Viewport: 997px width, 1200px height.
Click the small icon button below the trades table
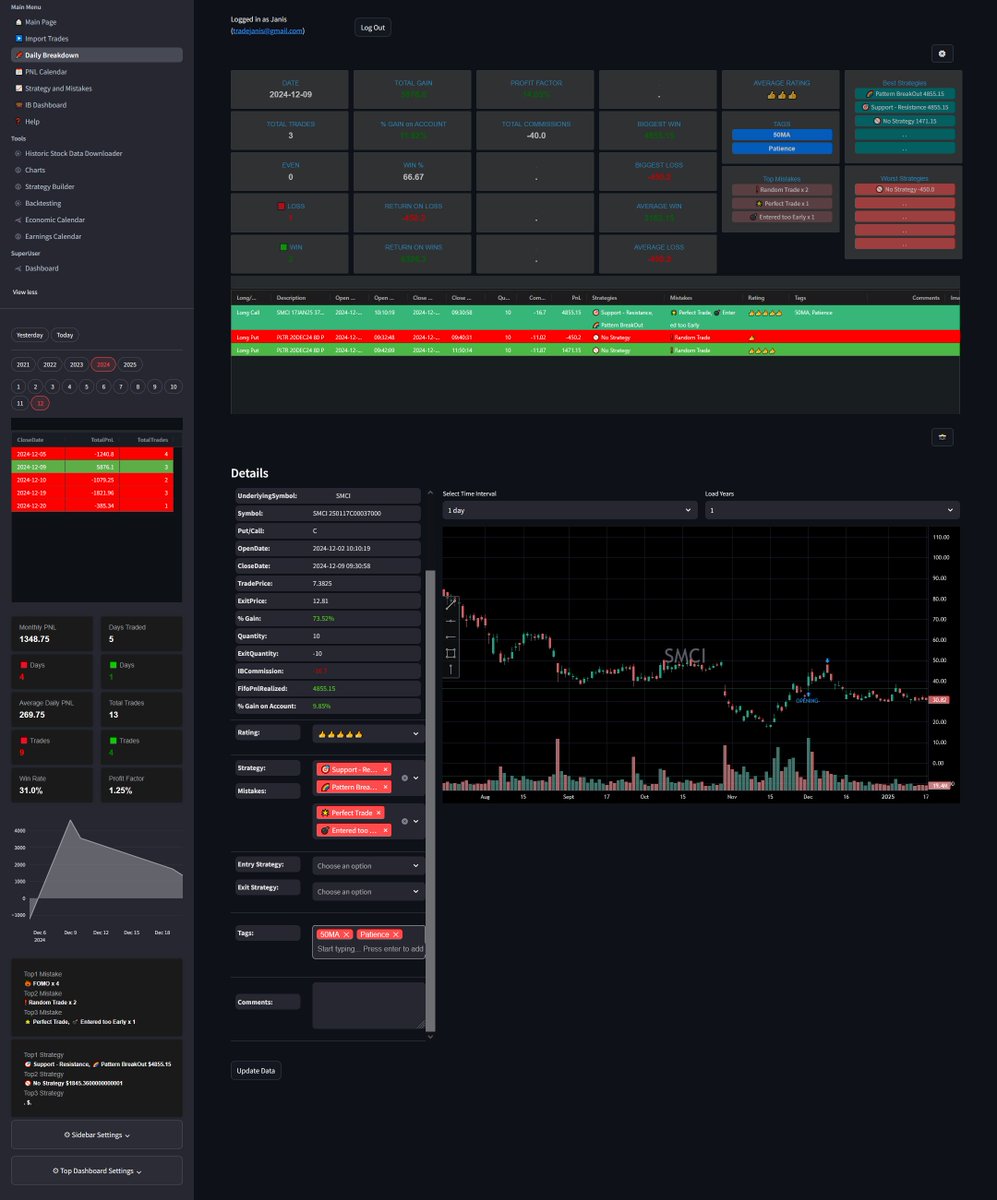(x=943, y=437)
